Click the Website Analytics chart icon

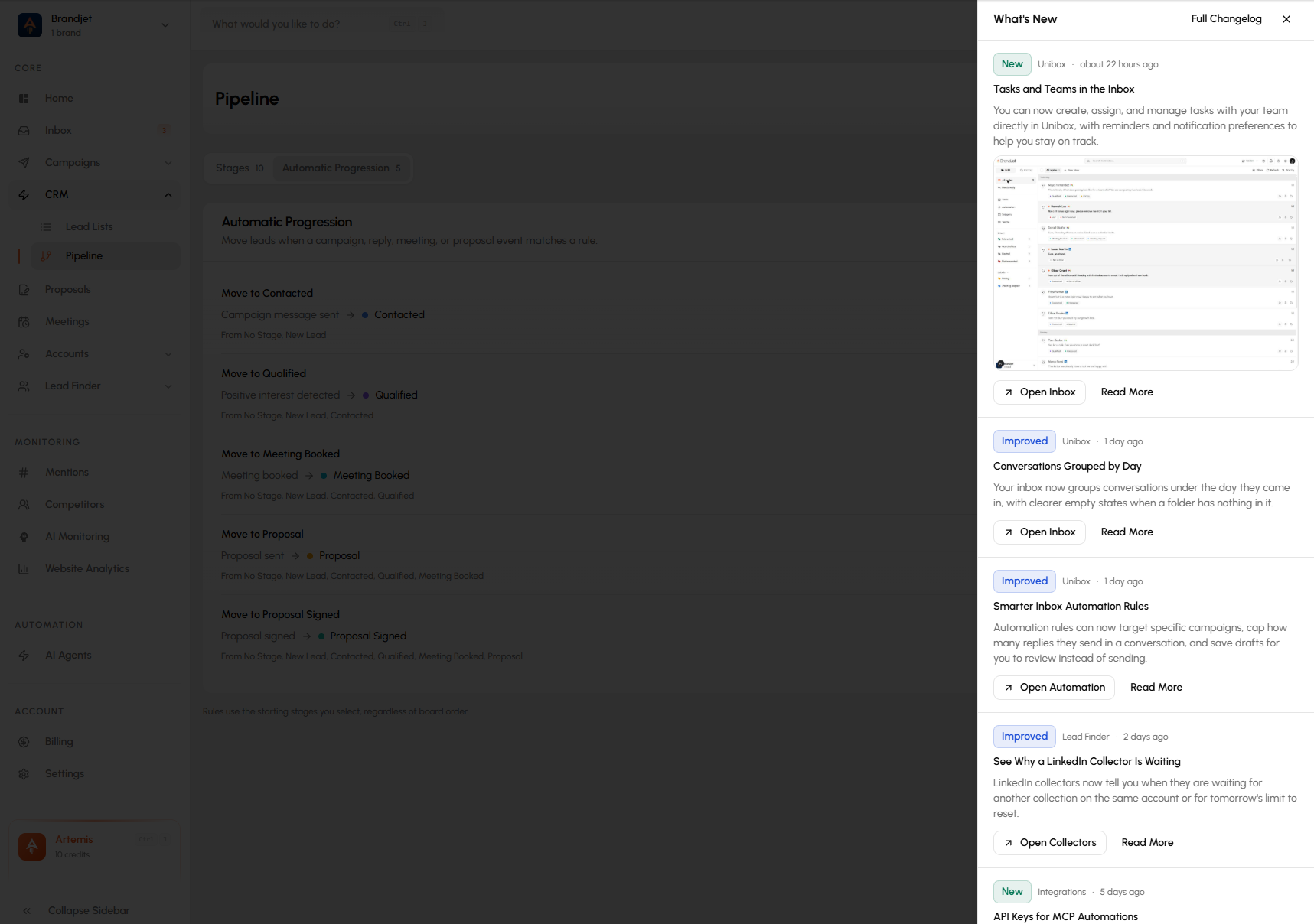click(24, 569)
